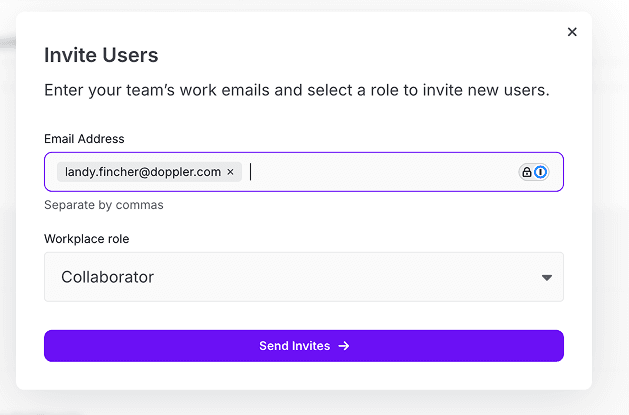Image resolution: width=629 pixels, height=415 pixels.
Task: Focus the empty area of Email Address field
Action: click(x=381, y=172)
